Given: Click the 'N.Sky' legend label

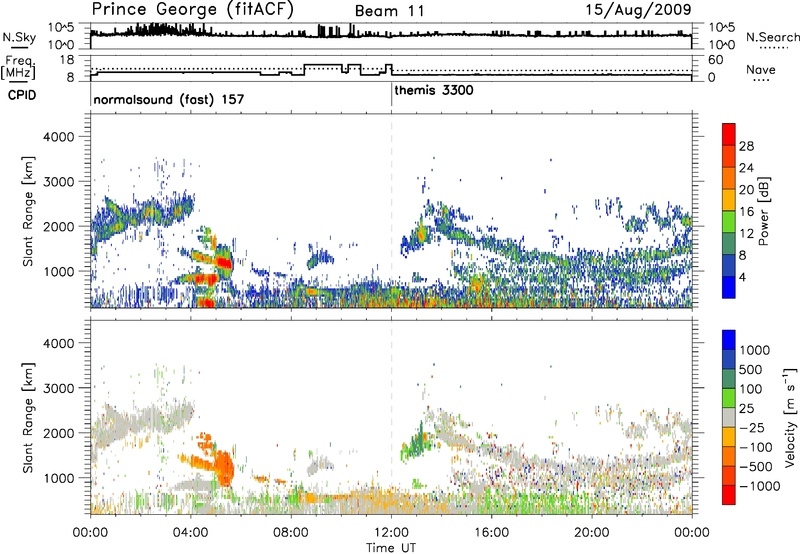Looking at the screenshot, I should [19, 37].
